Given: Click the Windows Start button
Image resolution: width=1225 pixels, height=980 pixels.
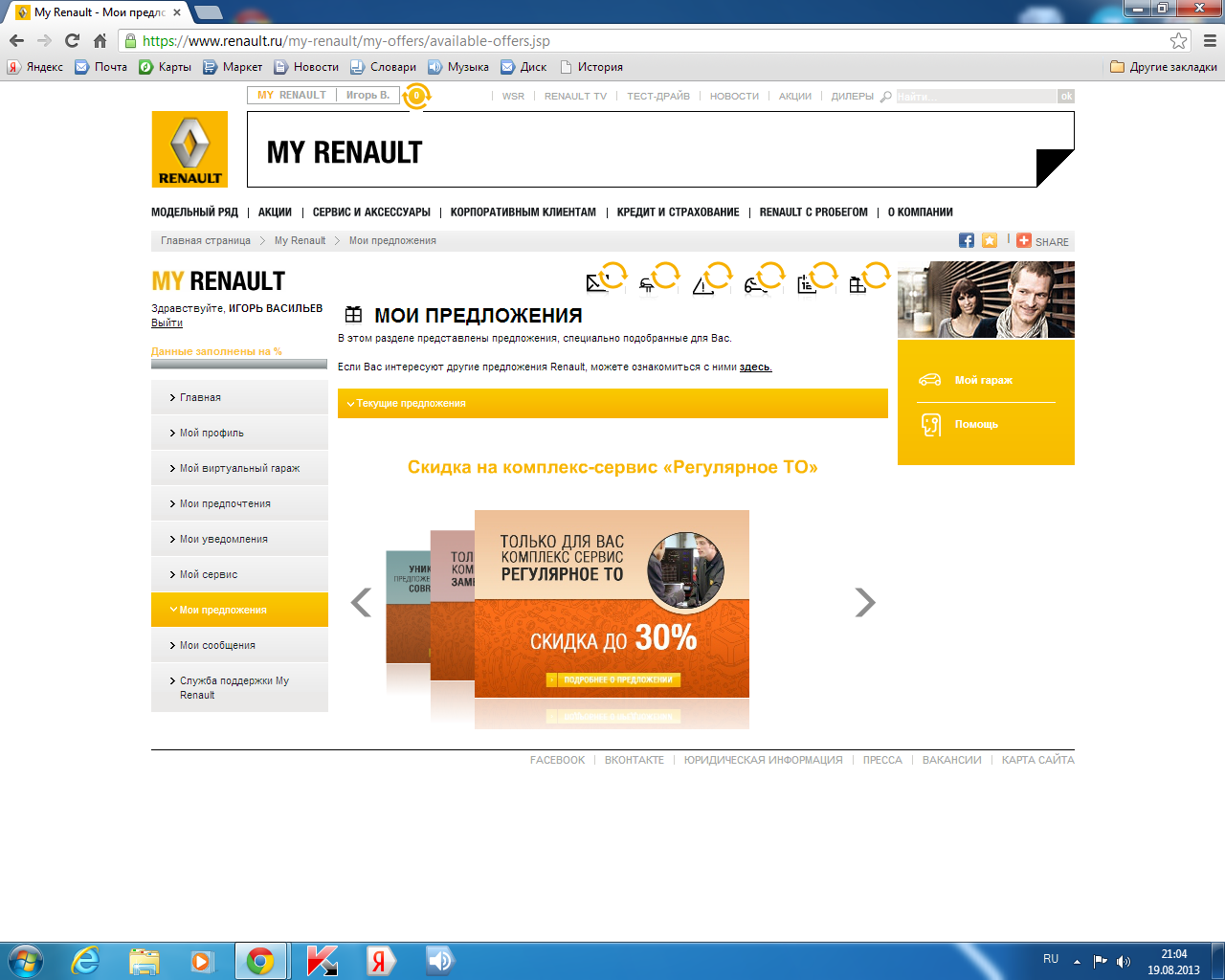Looking at the screenshot, I should click(x=26, y=961).
